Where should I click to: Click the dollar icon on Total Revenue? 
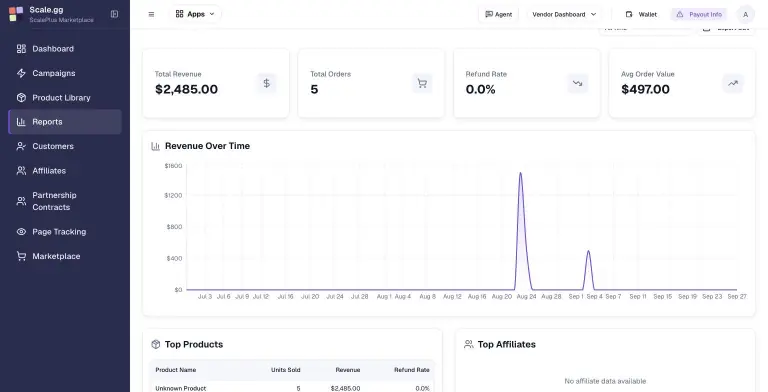[x=266, y=83]
